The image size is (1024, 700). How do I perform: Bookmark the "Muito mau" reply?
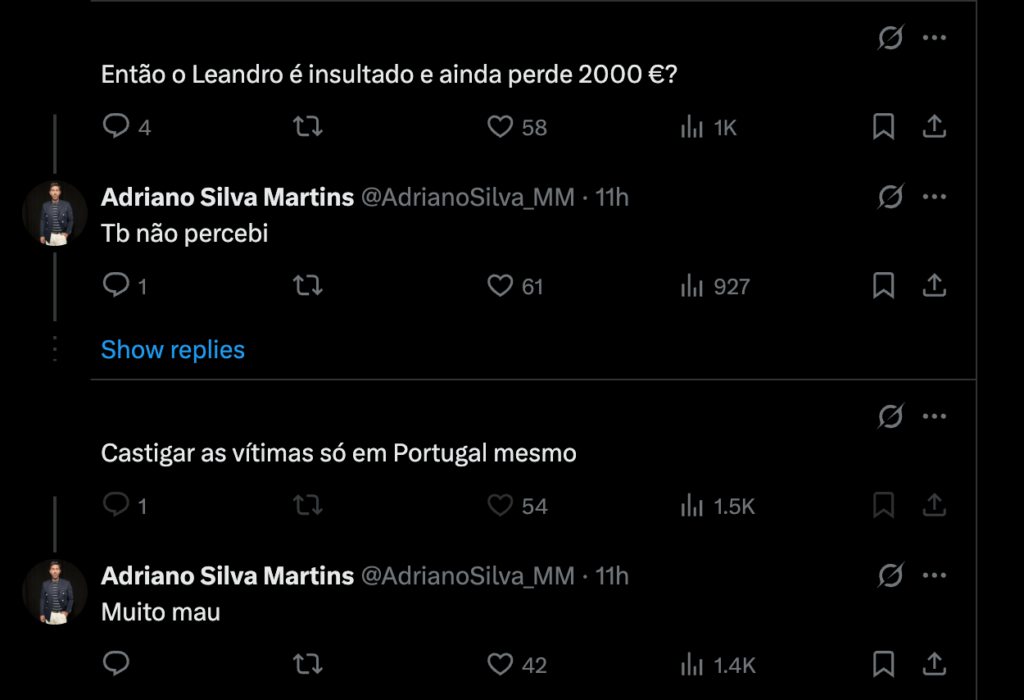(x=884, y=664)
